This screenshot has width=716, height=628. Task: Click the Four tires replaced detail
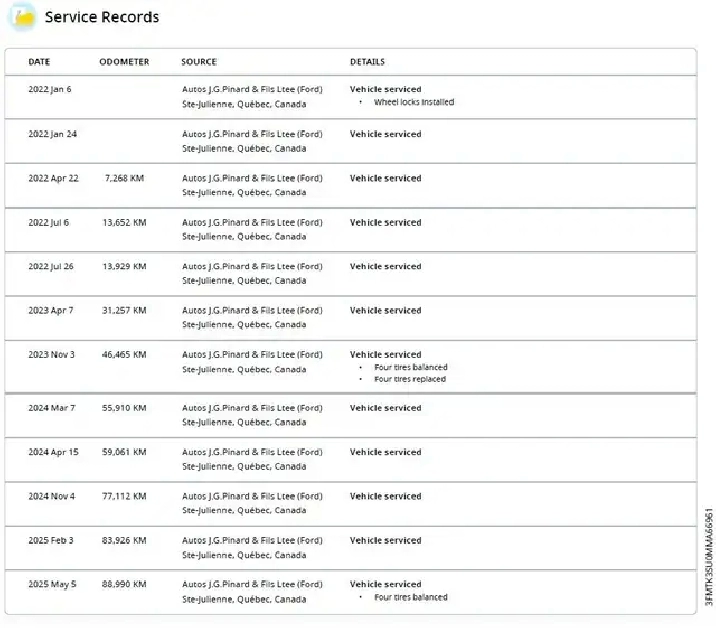(410, 379)
